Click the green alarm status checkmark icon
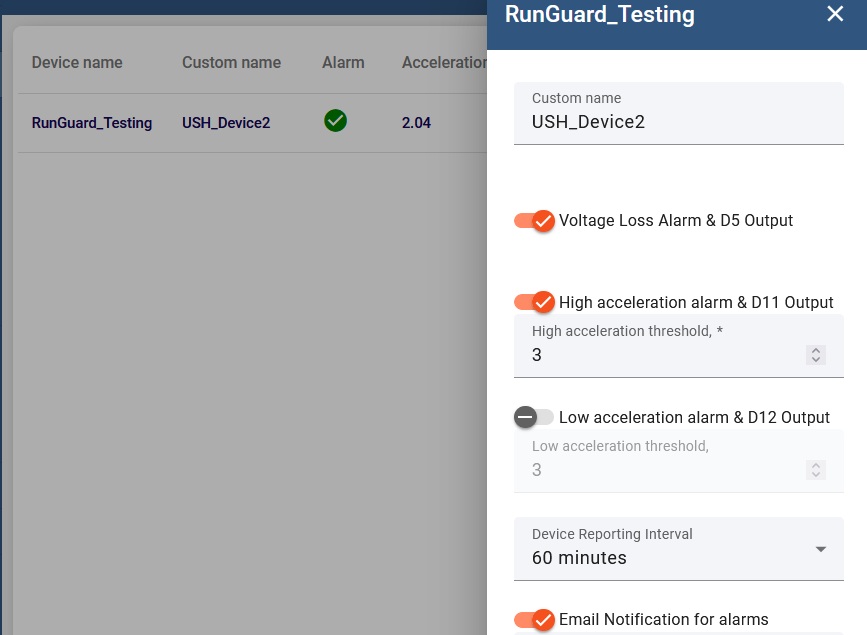867x635 pixels. pos(335,120)
